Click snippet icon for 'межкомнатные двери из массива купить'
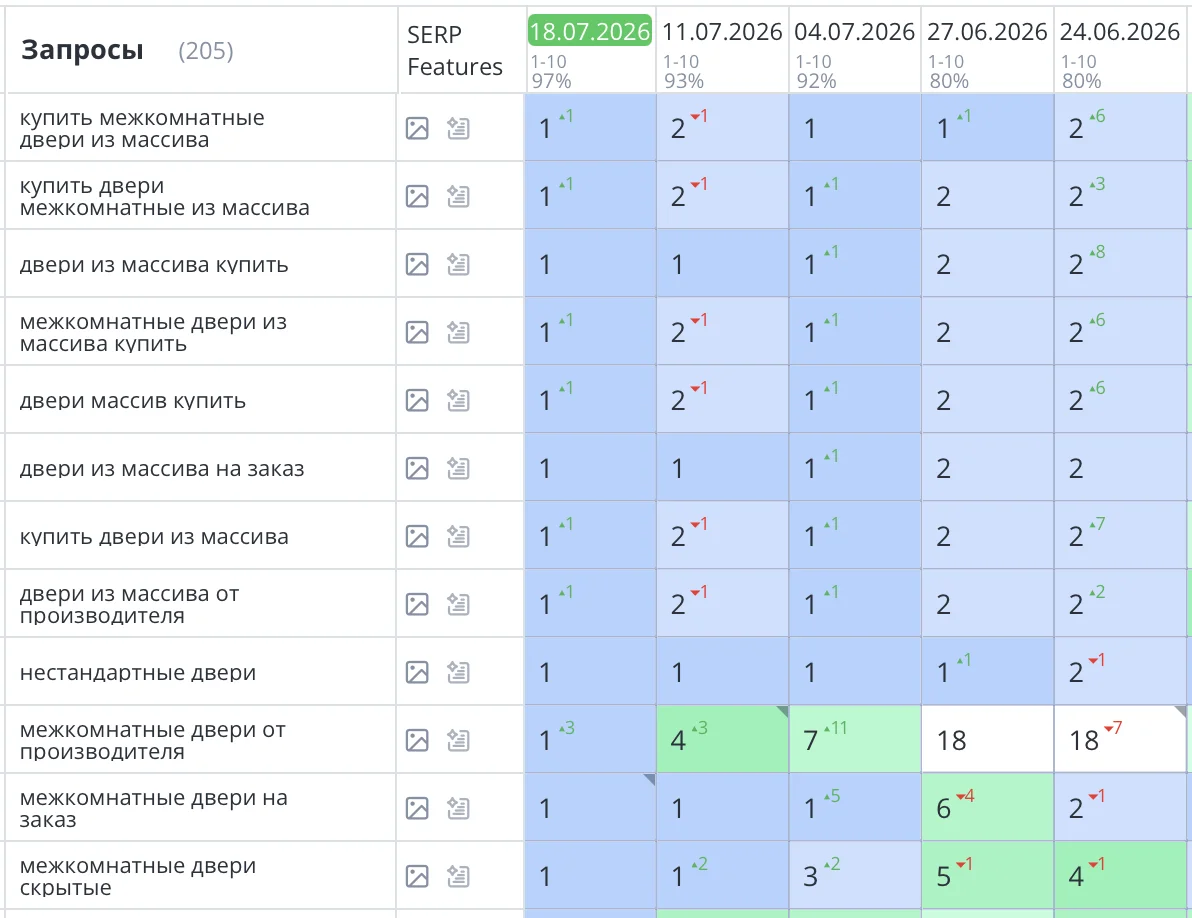Screen dimensions: 1192x918 pos(458,332)
